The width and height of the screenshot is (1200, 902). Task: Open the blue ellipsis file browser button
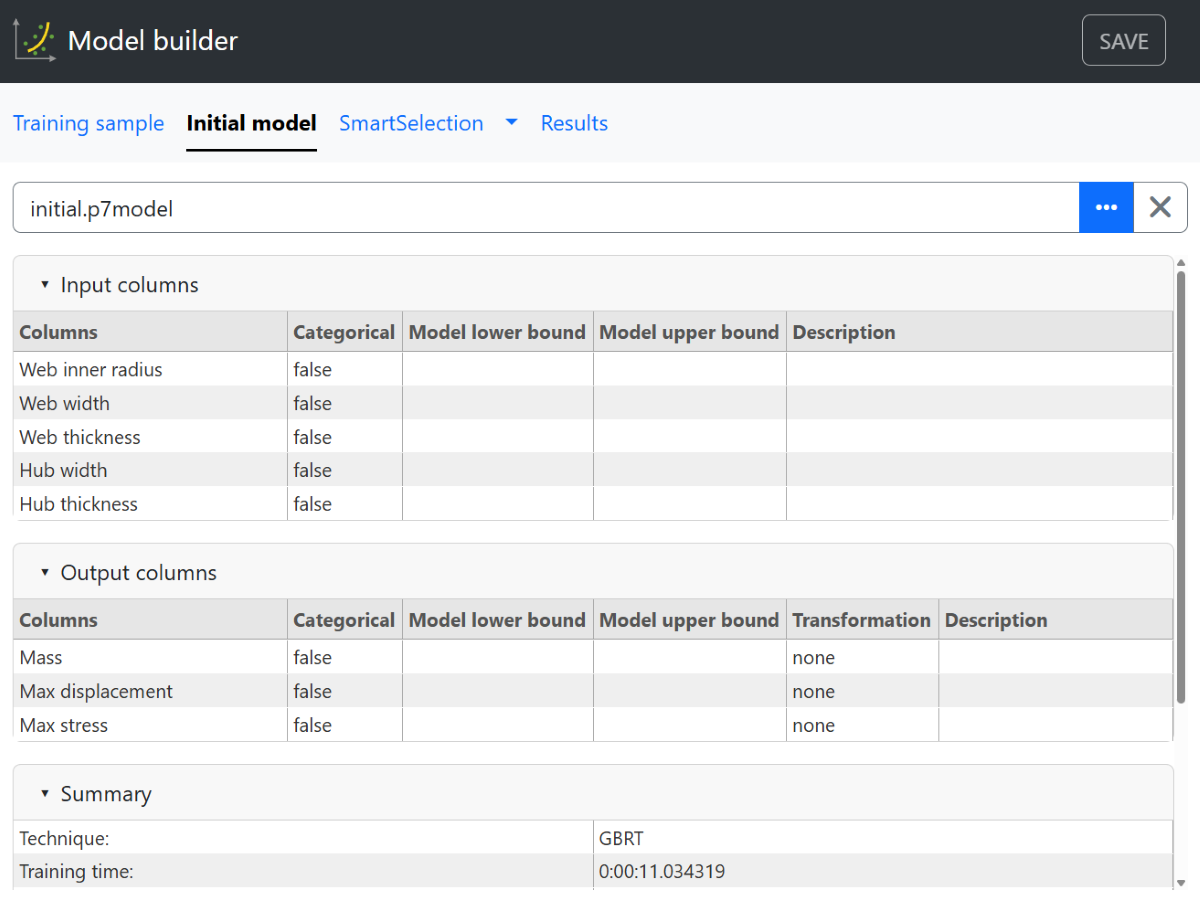click(x=1106, y=207)
